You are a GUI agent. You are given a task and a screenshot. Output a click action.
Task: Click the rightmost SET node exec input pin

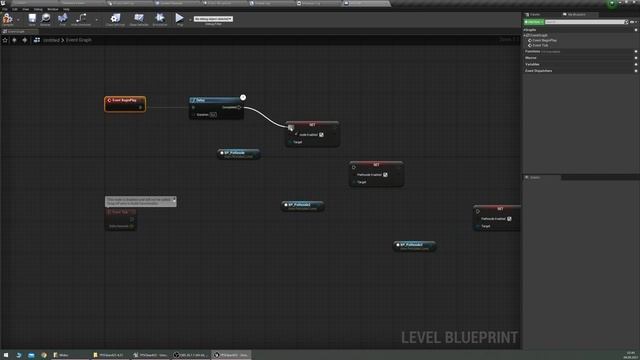[478, 211]
